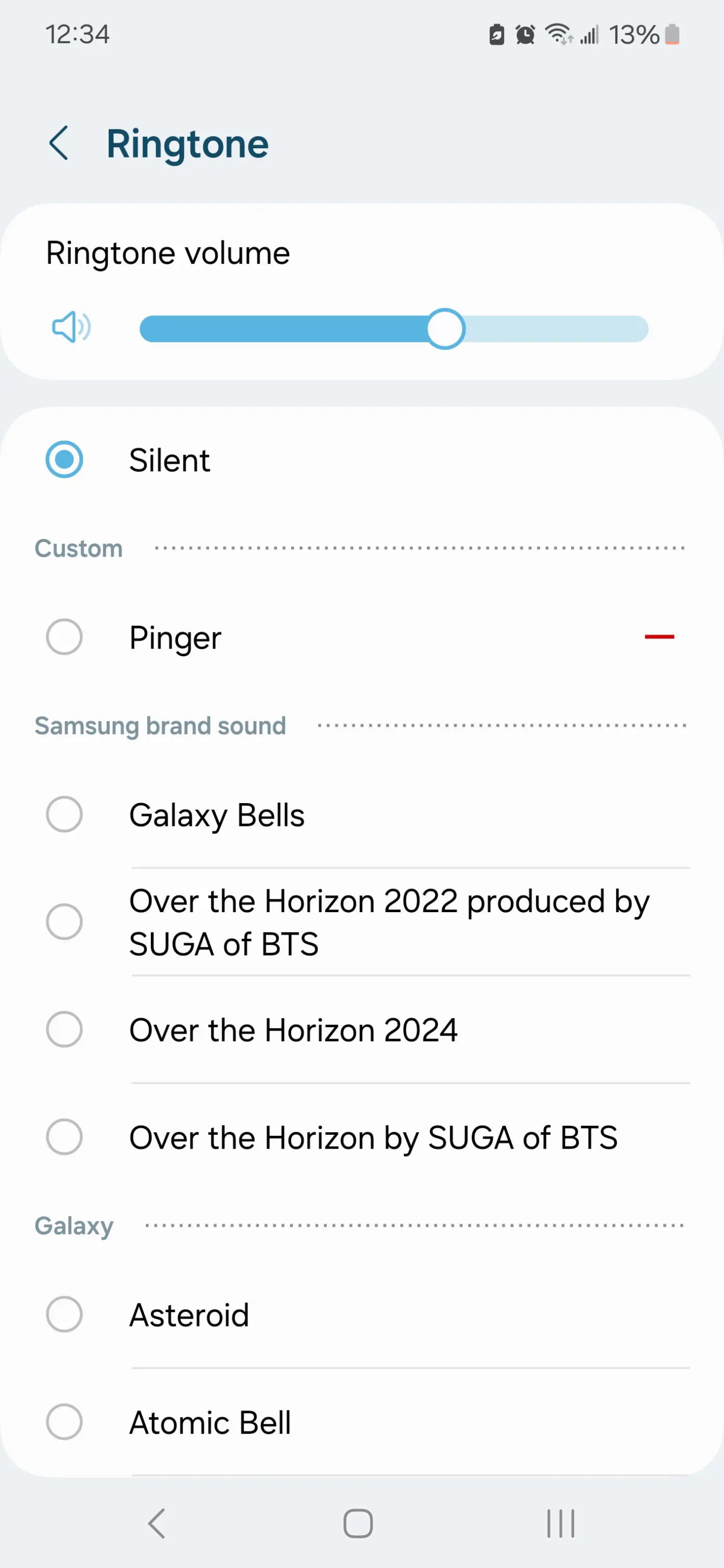Select the Galaxy Bells radio button
724x1568 pixels.
pos(65,814)
